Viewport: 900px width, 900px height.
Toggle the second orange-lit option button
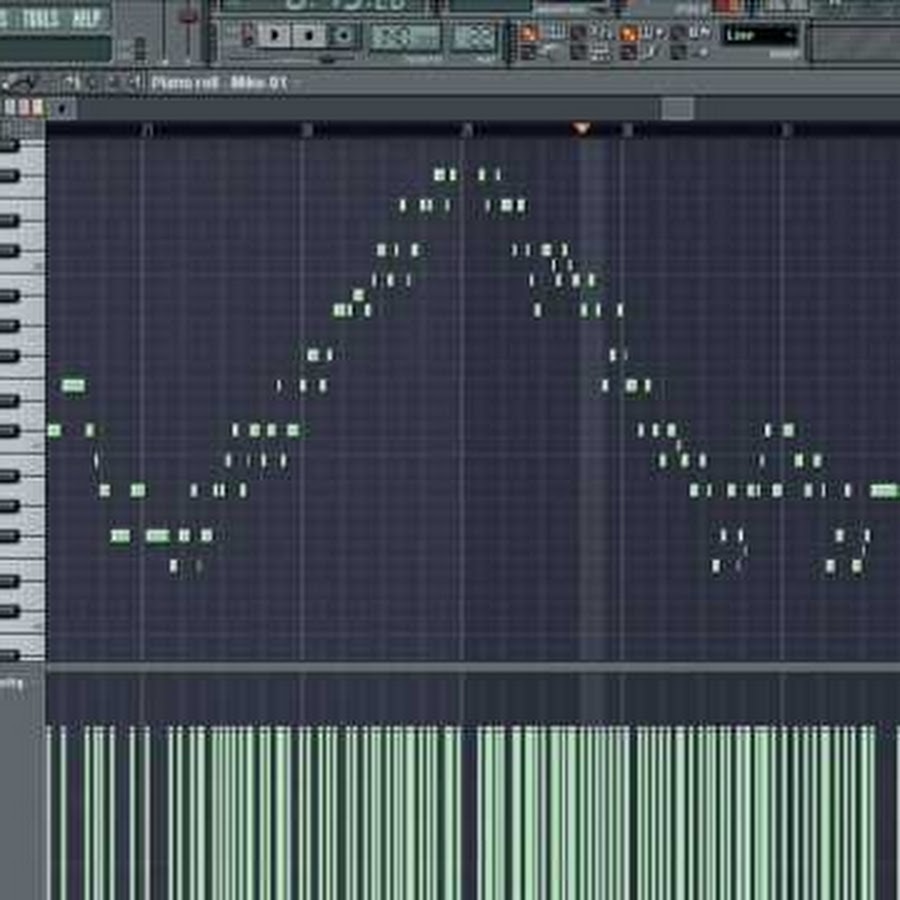(x=629, y=33)
